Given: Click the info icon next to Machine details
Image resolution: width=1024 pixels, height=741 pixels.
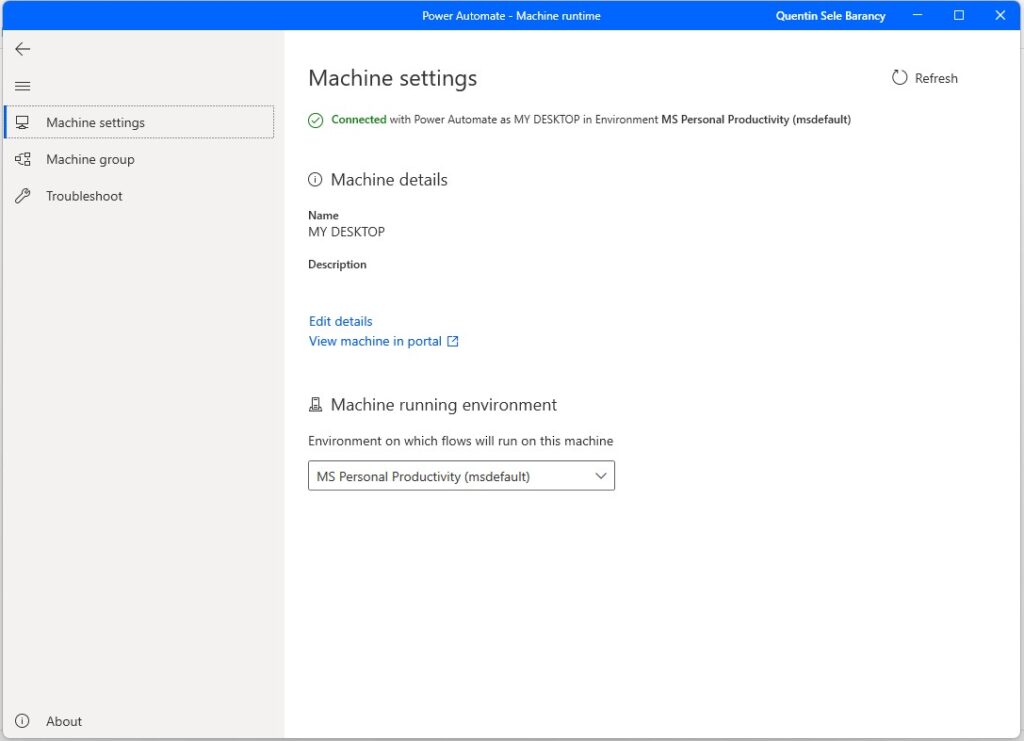Looking at the screenshot, I should point(315,180).
